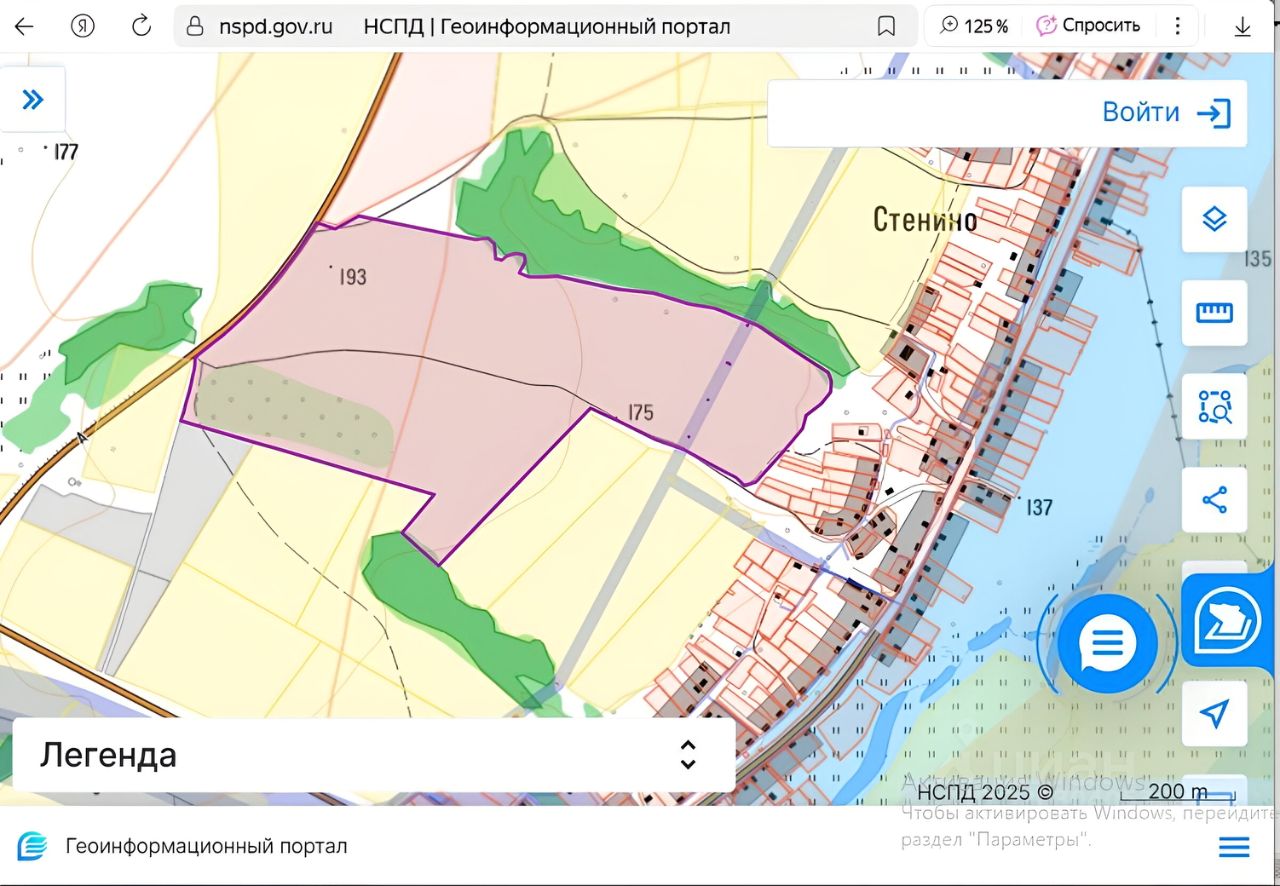Click the Спросить assistant button
The width and height of the screenshot is (1280, 886).
click(x=1088, y=26)
